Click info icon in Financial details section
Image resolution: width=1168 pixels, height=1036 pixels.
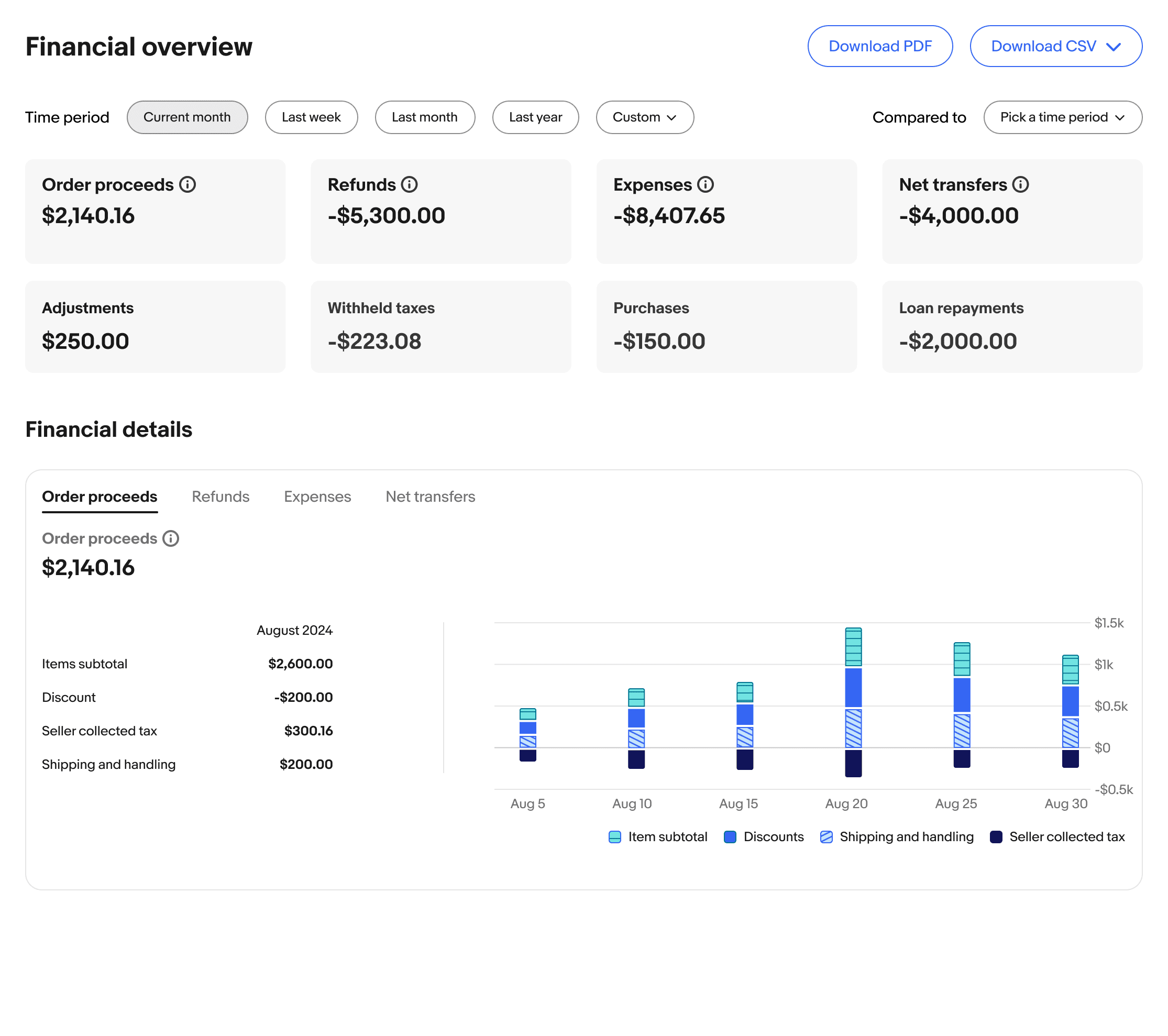pyautogui.click(x=171, y=538)
